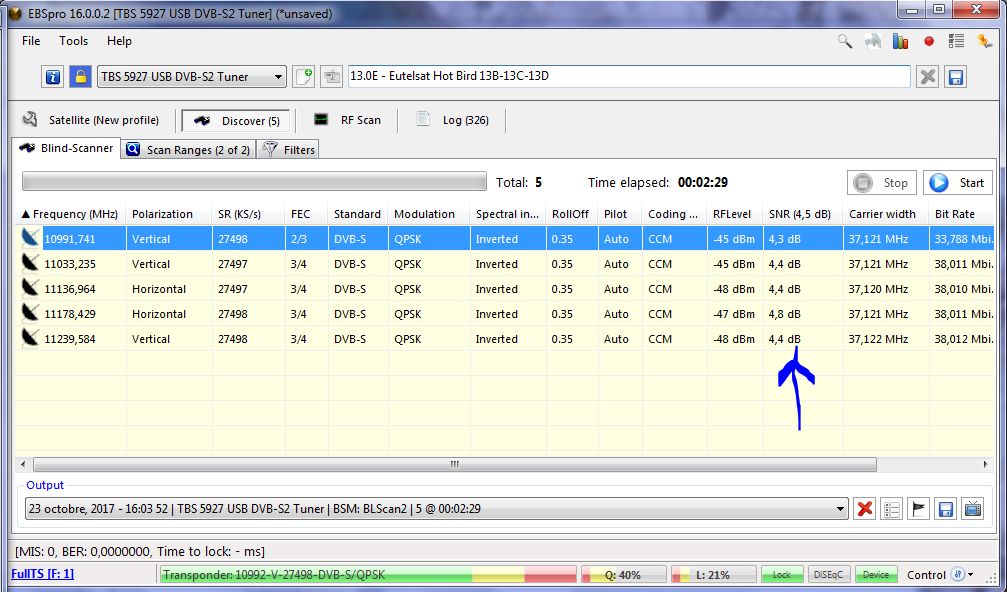1007x592 pixels.
Task: Open the TBS 5927 tuner dropdown
Action: (278, 77)
